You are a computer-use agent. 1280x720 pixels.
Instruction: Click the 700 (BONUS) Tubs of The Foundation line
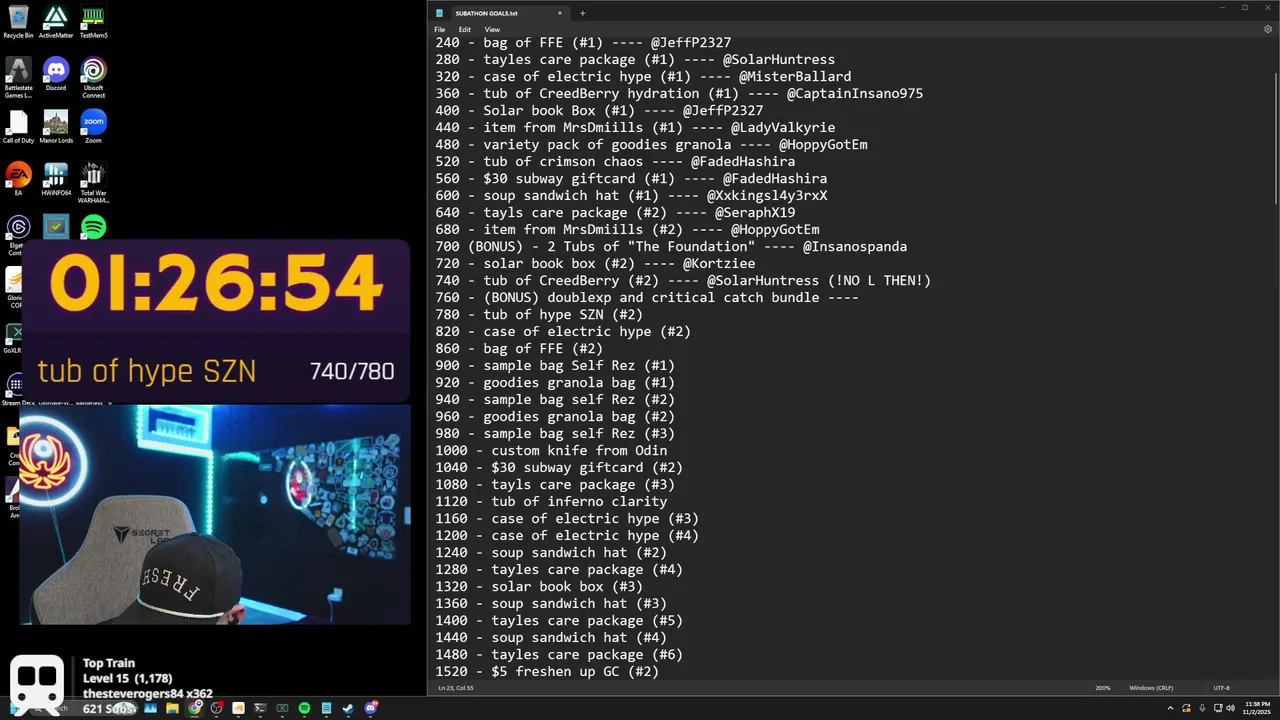[671, 247]
